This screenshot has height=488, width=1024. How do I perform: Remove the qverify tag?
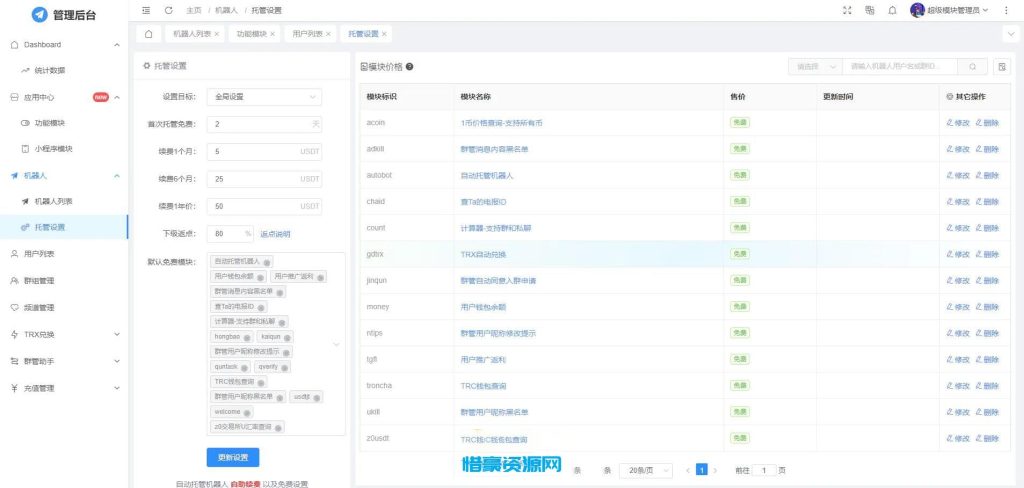[x=285, y=368]
